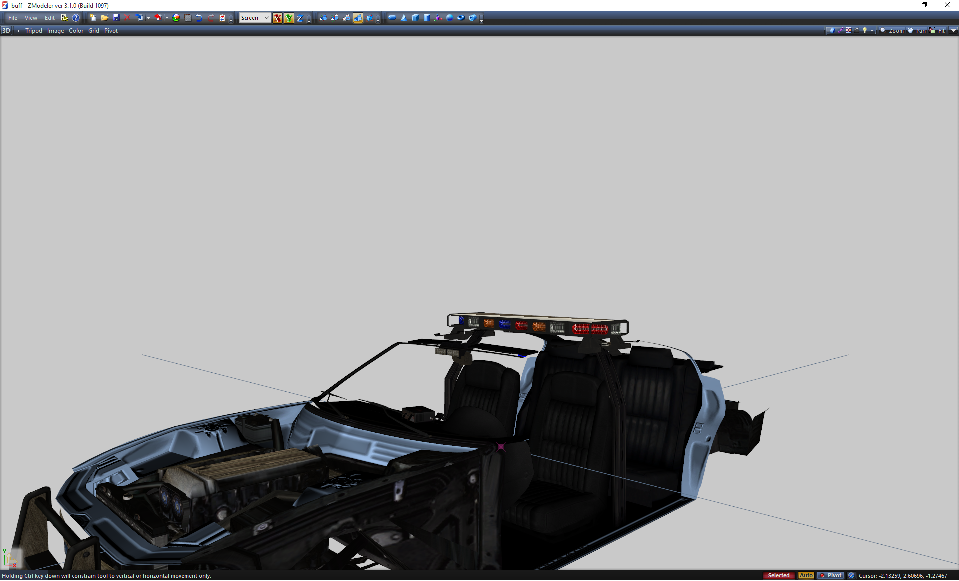Click the colorful axes helper icon
The height and width of the screenshot is (581, 959).
[438, 18]
